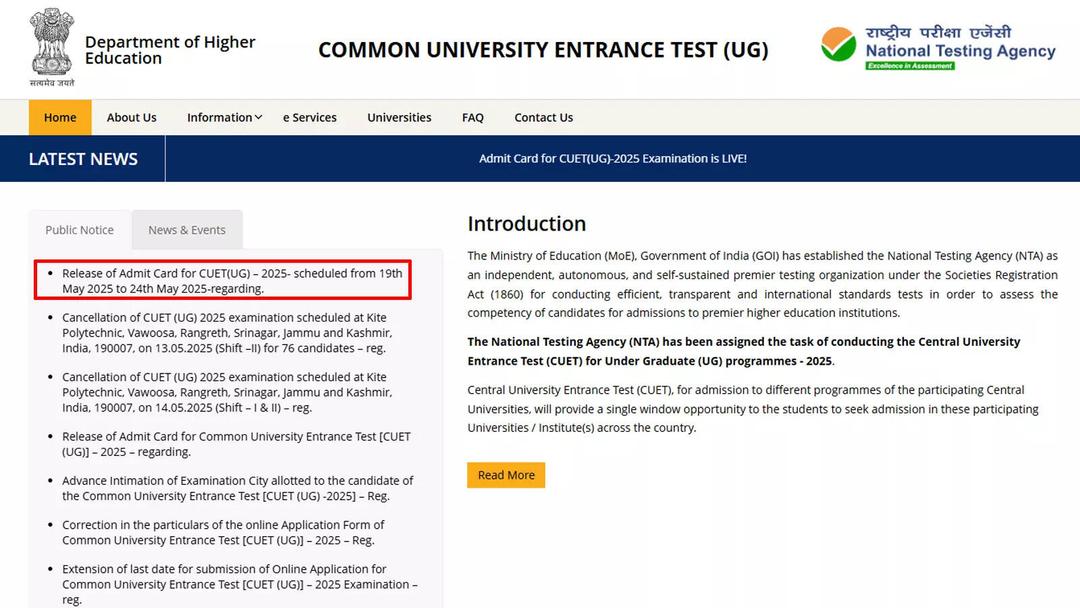Open the admit card 19th May notice

(232, 281)
